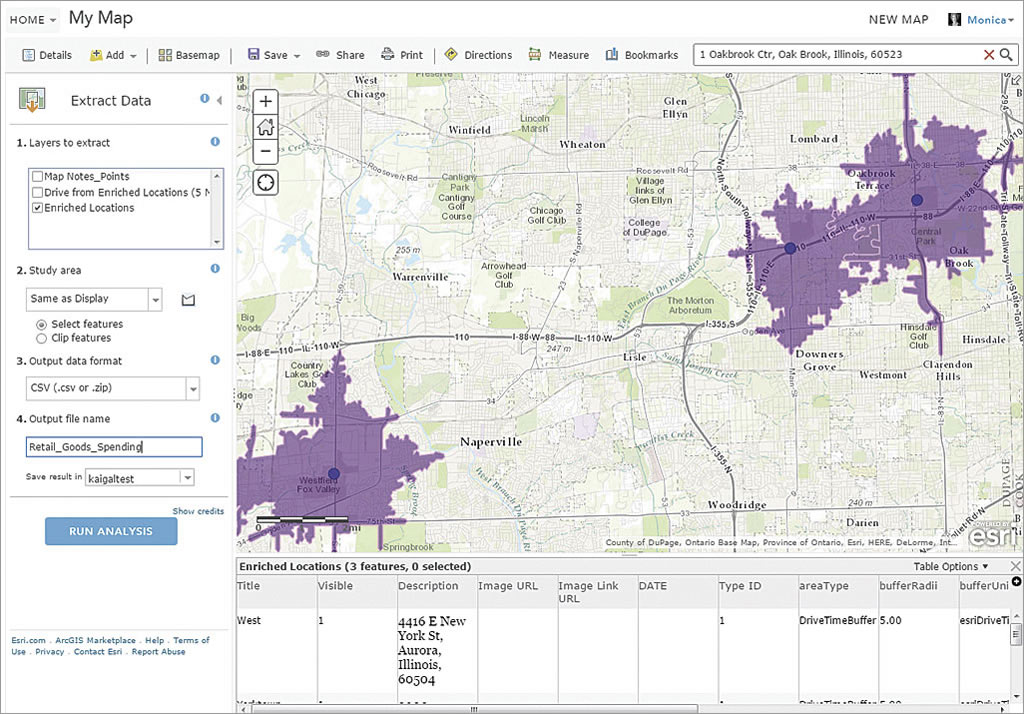
Task: Open the Help footer link
Action: 154,640
